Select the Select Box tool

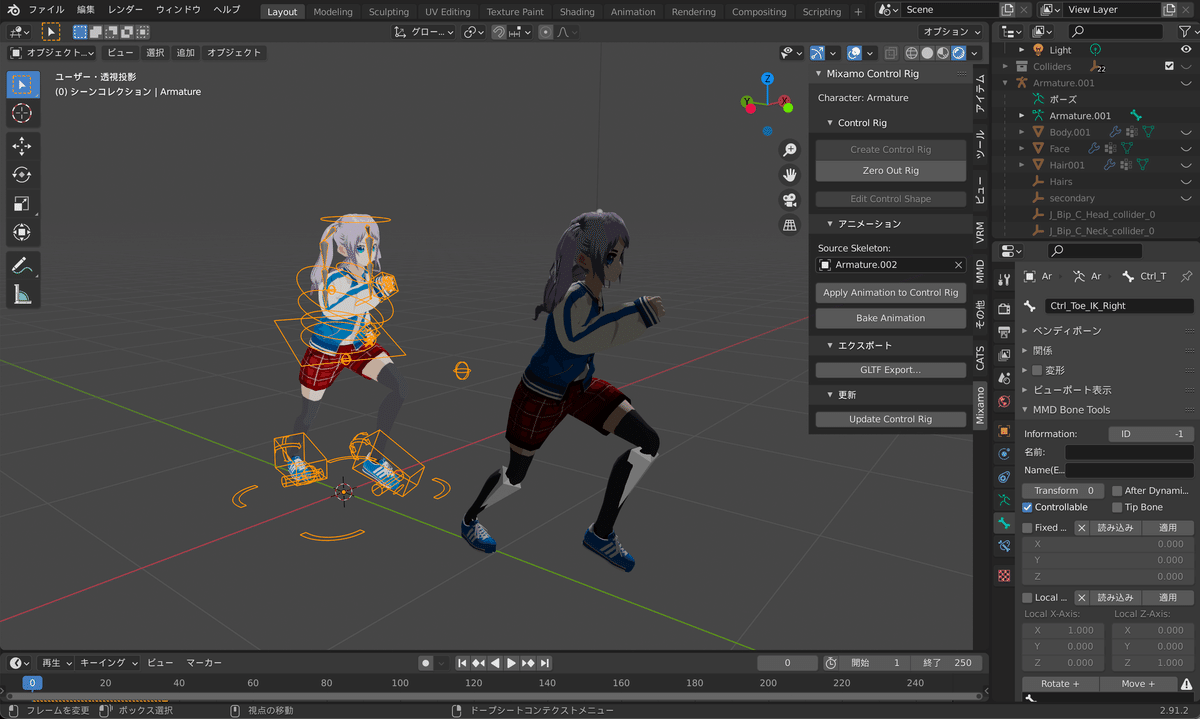pos(24,86)
